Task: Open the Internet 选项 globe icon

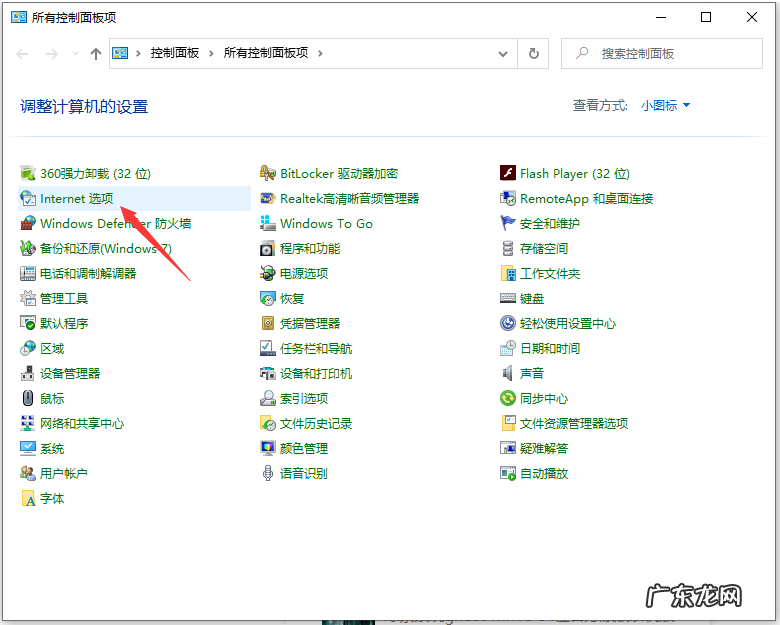Action: [x=28, y=199]
